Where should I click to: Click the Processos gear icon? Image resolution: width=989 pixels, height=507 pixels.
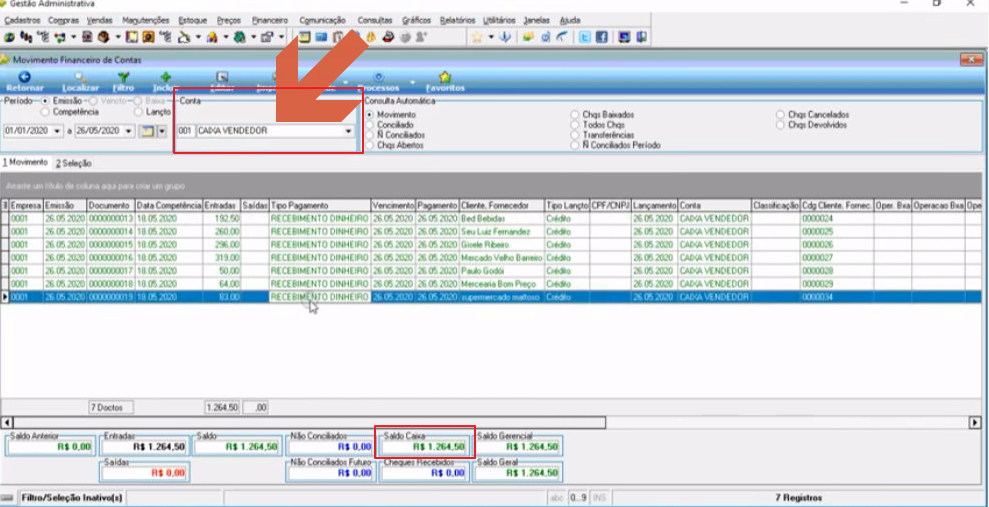pyautogui.click(x=378, y=77)
